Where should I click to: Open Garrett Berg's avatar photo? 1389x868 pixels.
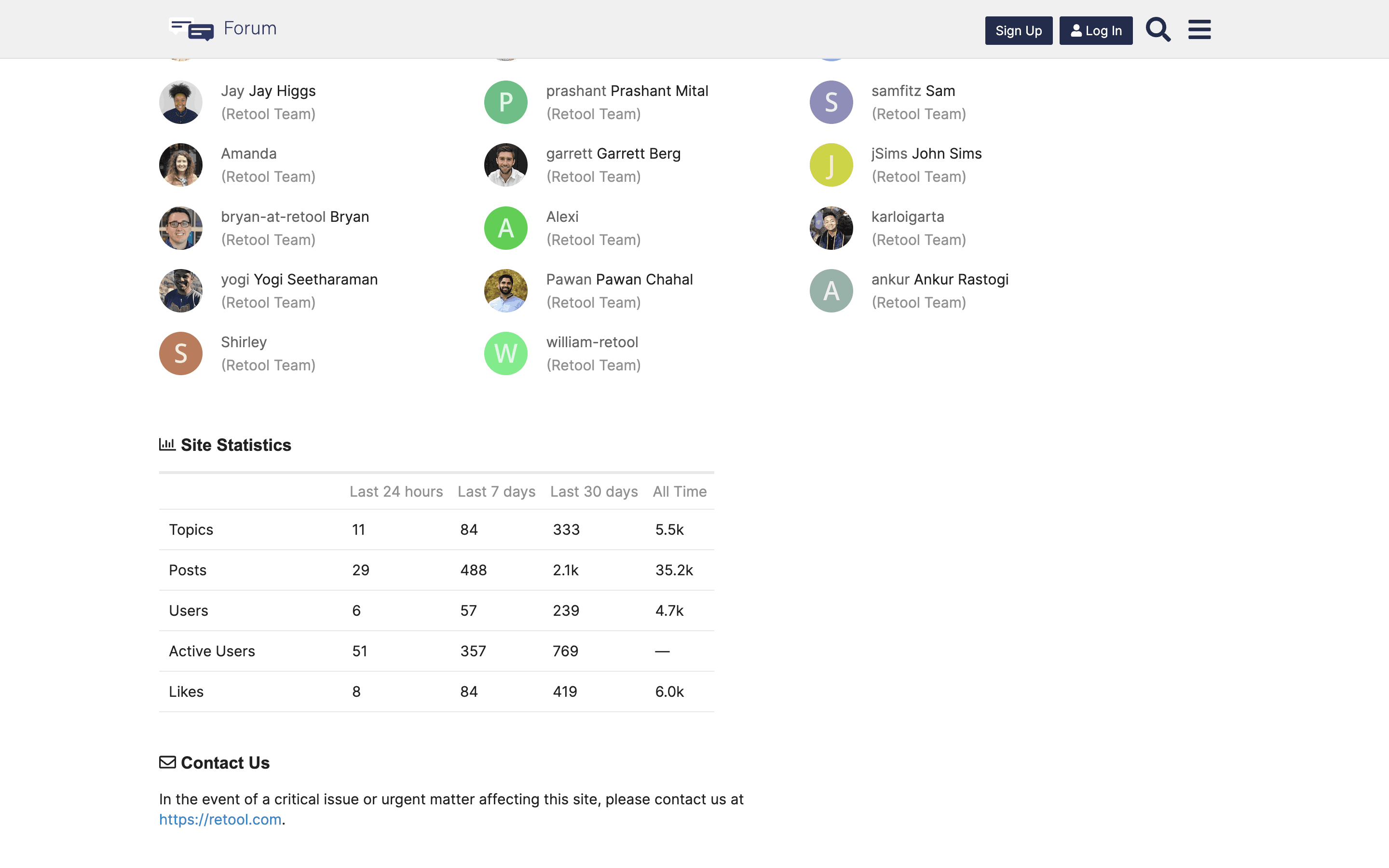(x=505, y=165)
